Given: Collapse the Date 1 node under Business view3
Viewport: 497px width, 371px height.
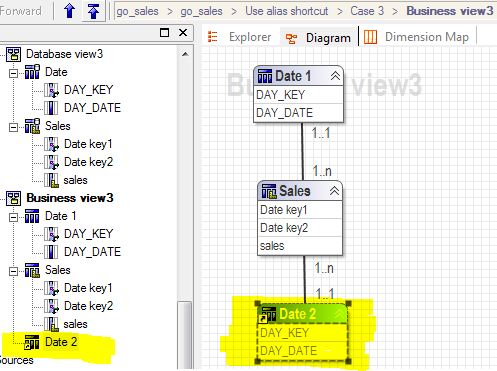Looking at the screenshot, I should point(13,217).
